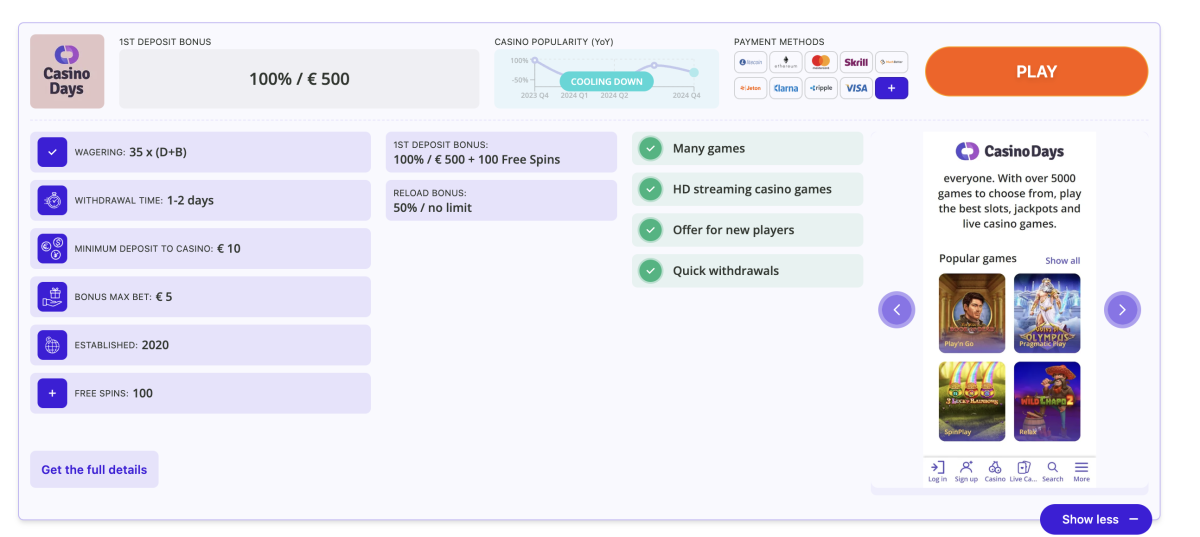Image resolution: width=1200 pixels, height=537 pixels.
Task: Click the Quick withdrawals text
Action: tap(725, 270)
